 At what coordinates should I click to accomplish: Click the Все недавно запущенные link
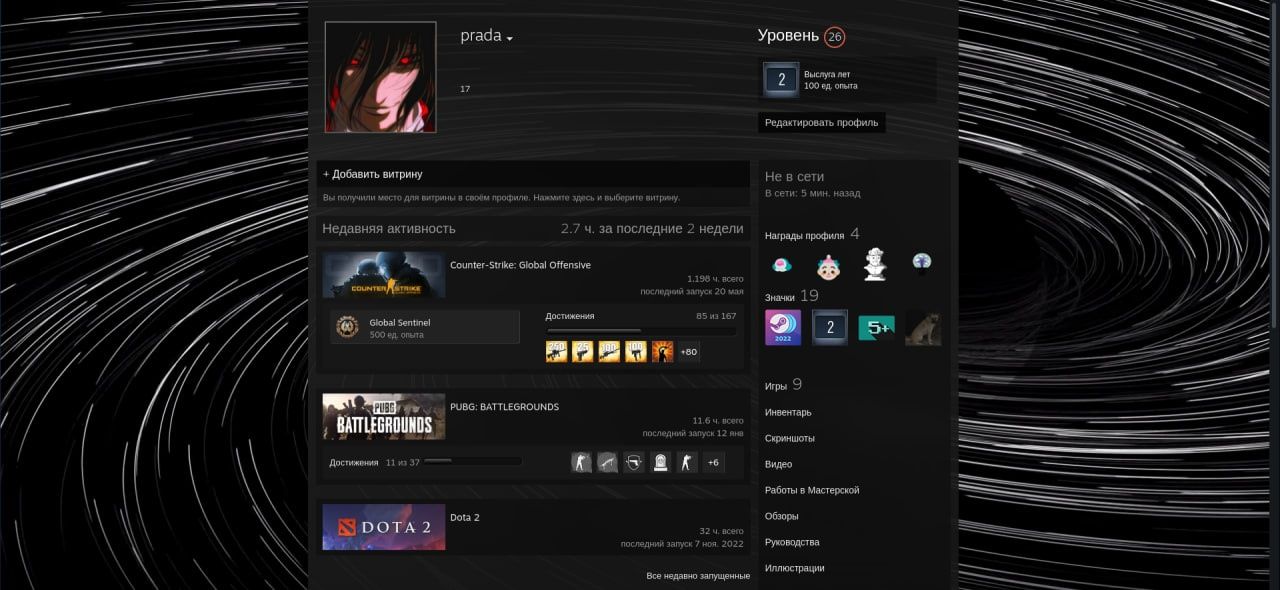(x=698, y=576)
